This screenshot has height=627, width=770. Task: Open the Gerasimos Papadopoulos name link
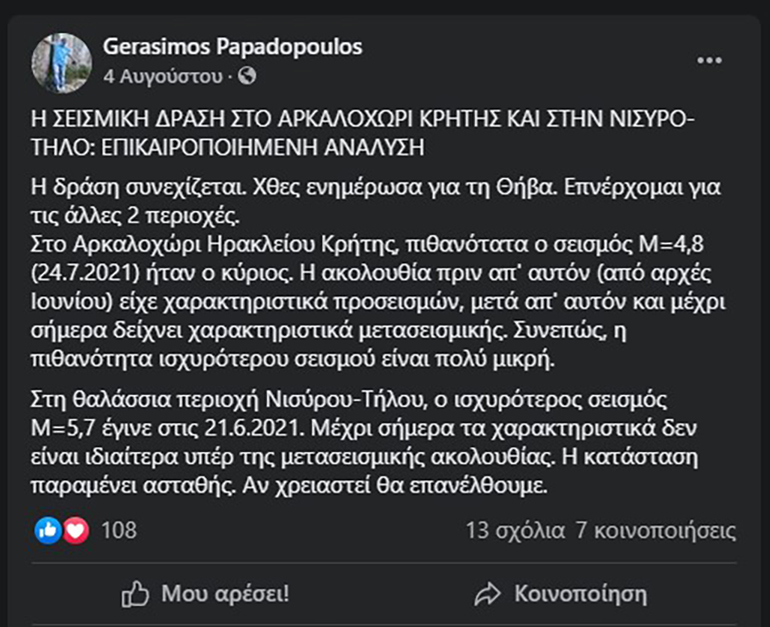(232, 46)
